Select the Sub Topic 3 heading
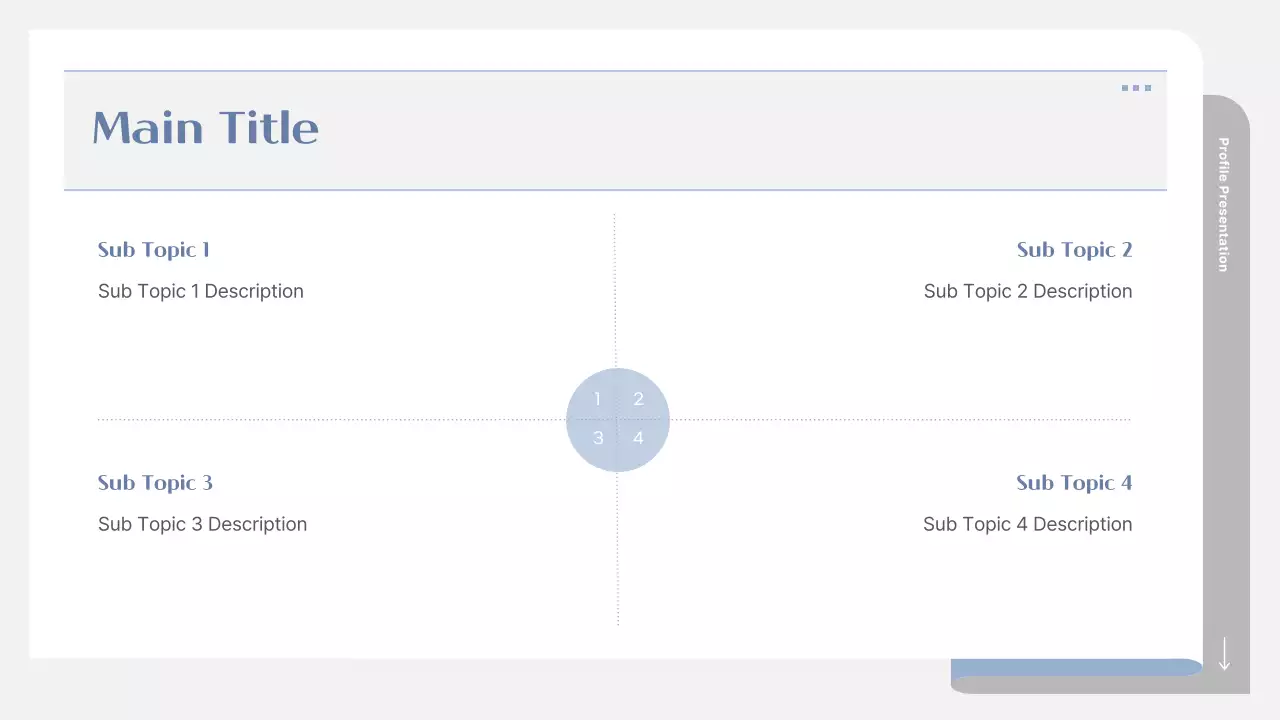The width and height of the screenshot is (1280, 720). [x=155, y=483]
